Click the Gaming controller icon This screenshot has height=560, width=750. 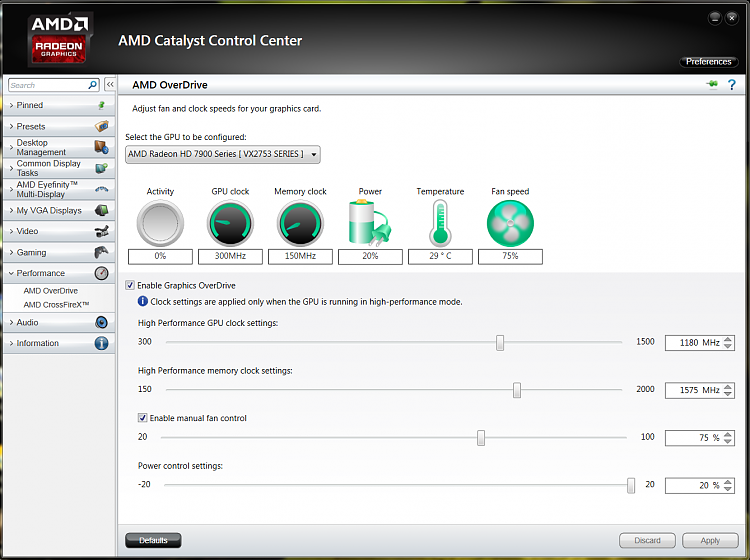101,252
